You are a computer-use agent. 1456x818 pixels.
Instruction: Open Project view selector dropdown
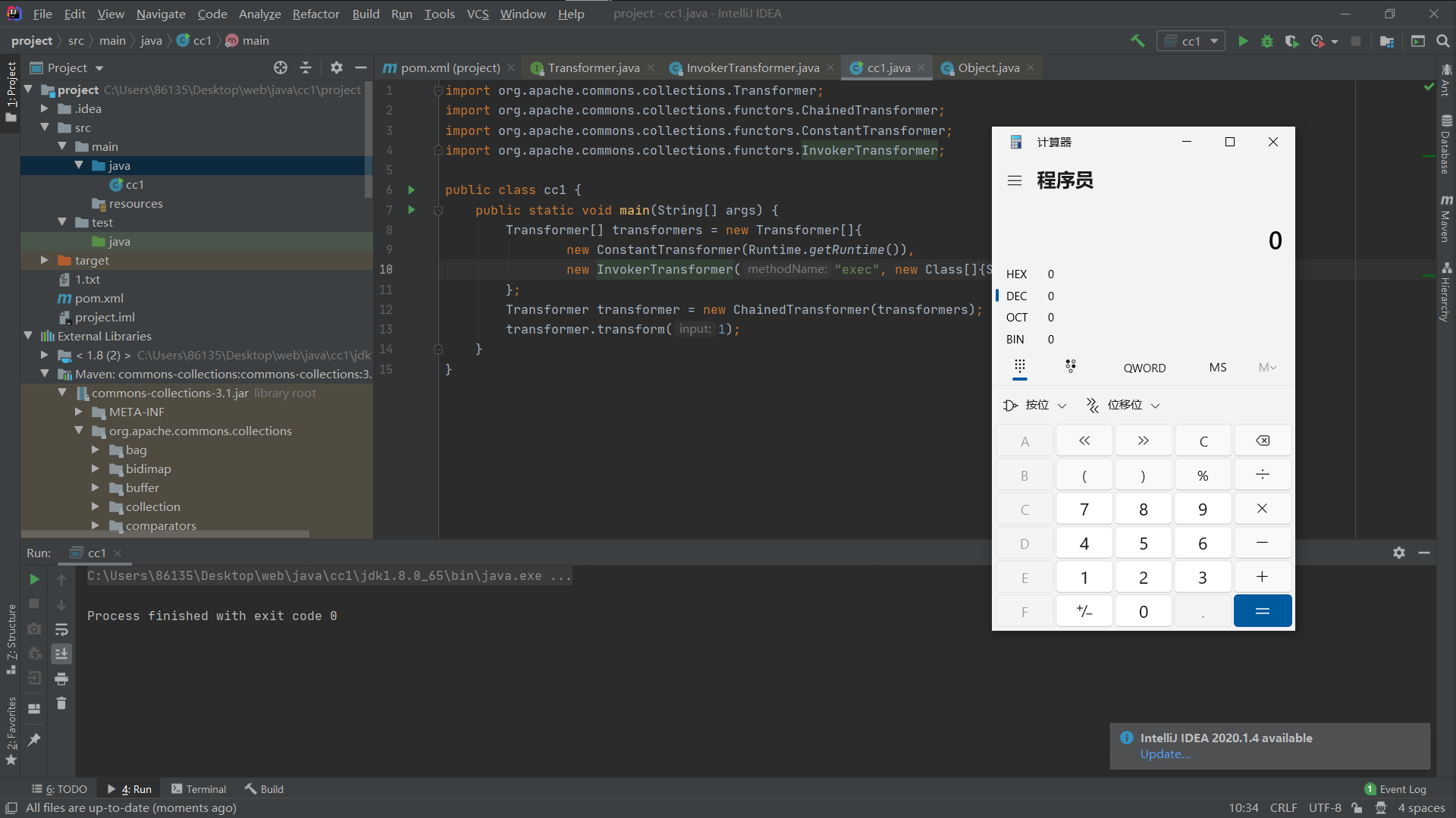tap(67, 67)
